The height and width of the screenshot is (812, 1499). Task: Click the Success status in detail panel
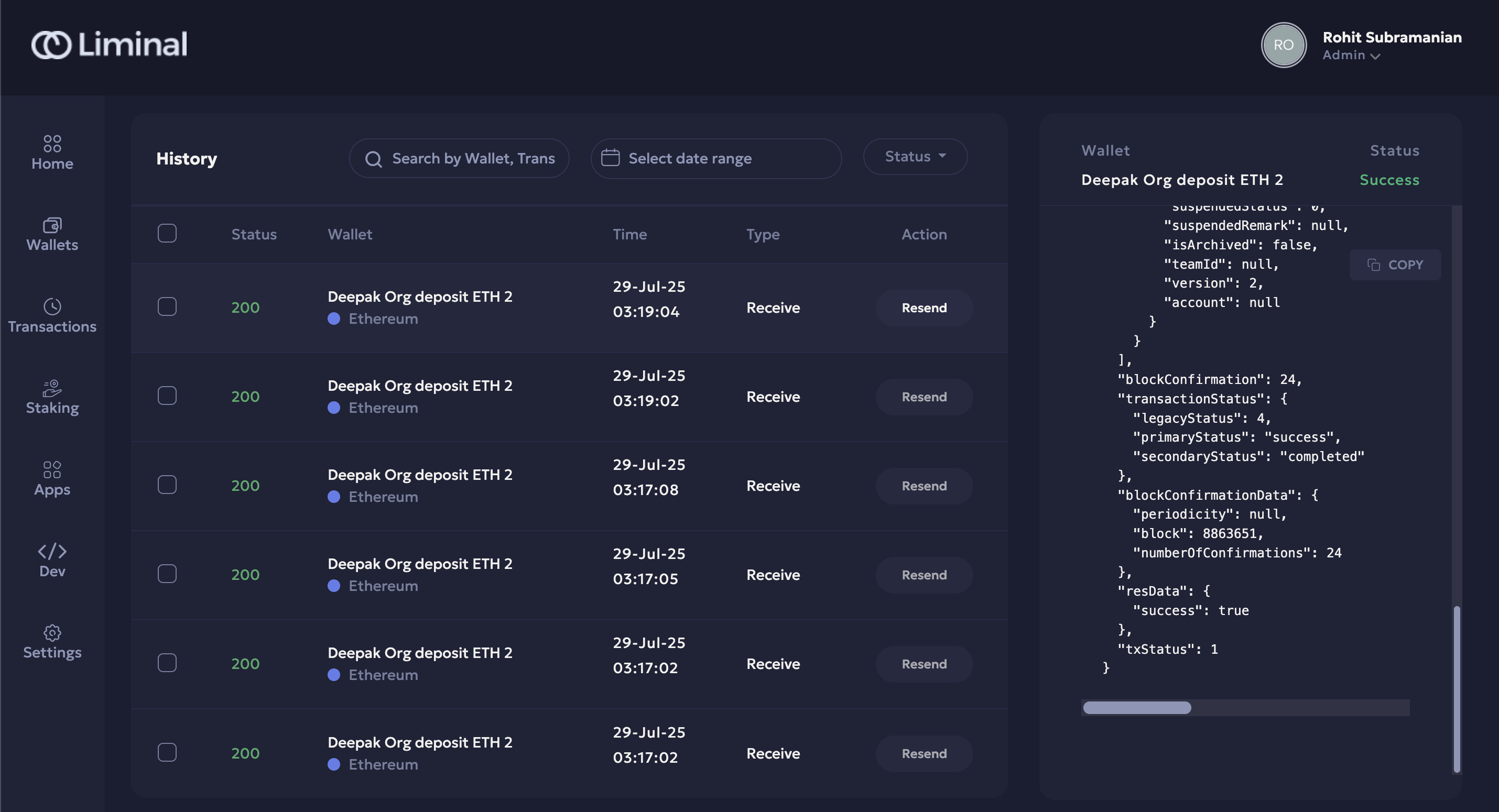coord(1389,180)
